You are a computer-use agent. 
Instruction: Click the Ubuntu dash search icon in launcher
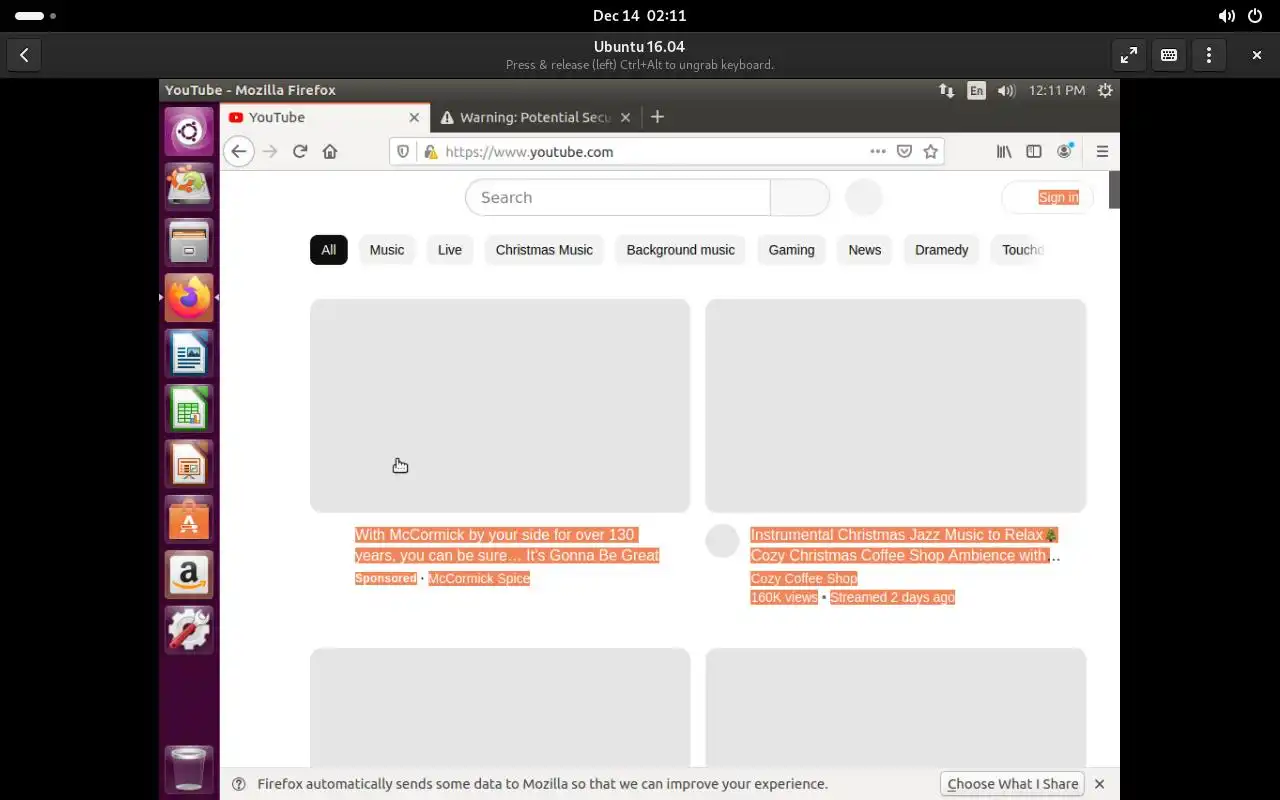[x=189, y=131]
